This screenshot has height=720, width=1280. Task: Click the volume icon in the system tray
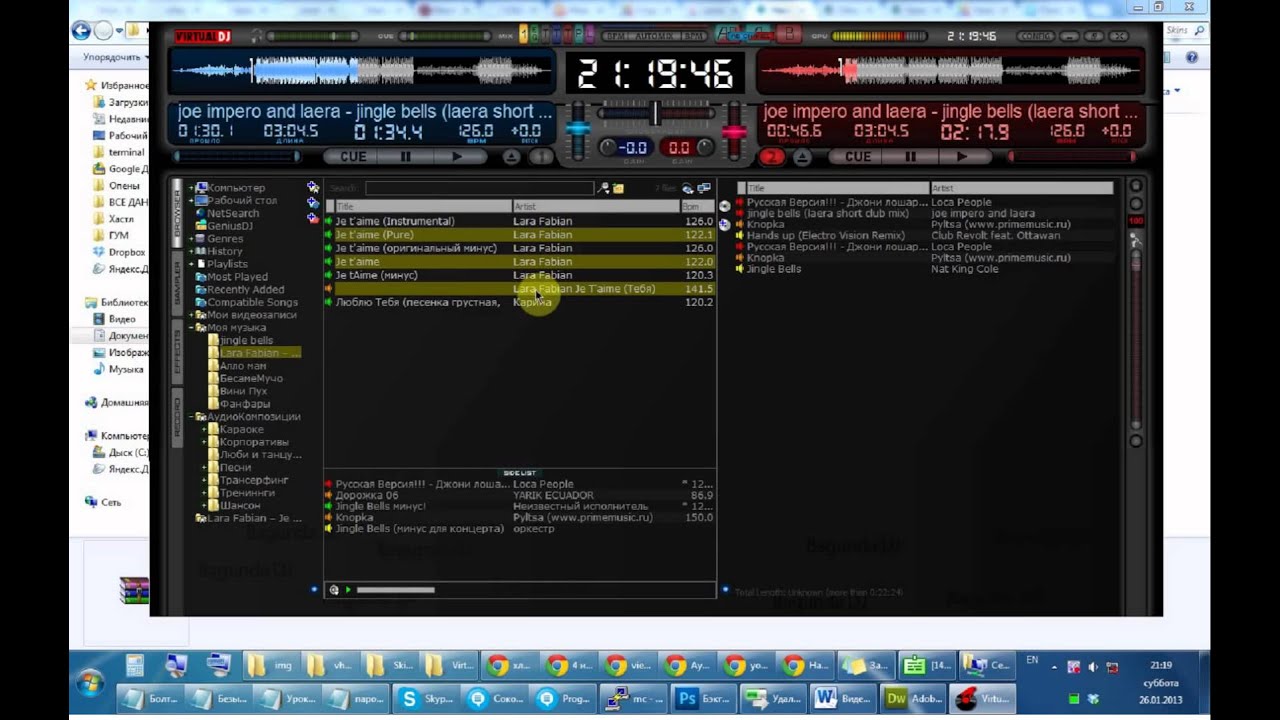tap(1092, 667)
